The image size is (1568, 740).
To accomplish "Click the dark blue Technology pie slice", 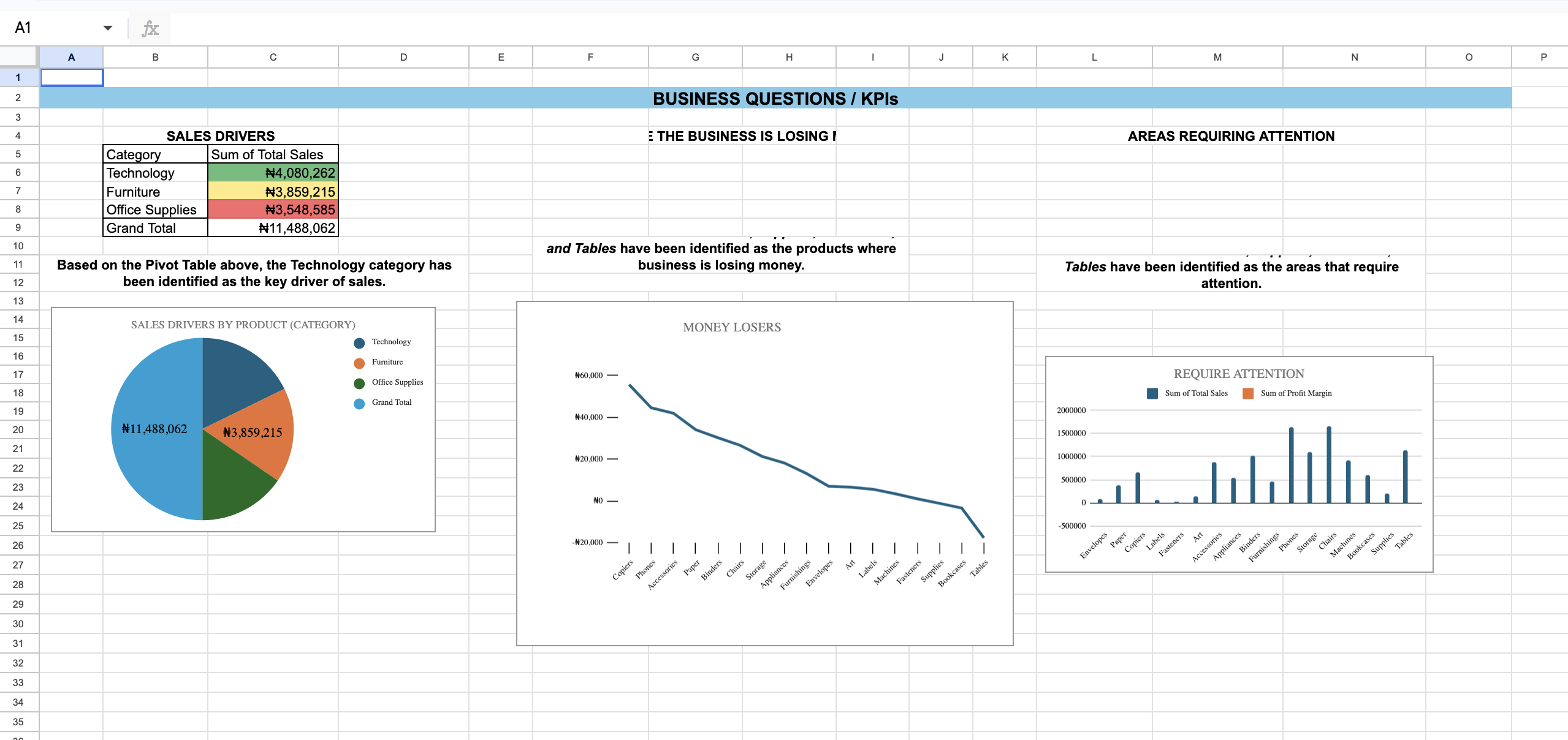I will 236,380.
